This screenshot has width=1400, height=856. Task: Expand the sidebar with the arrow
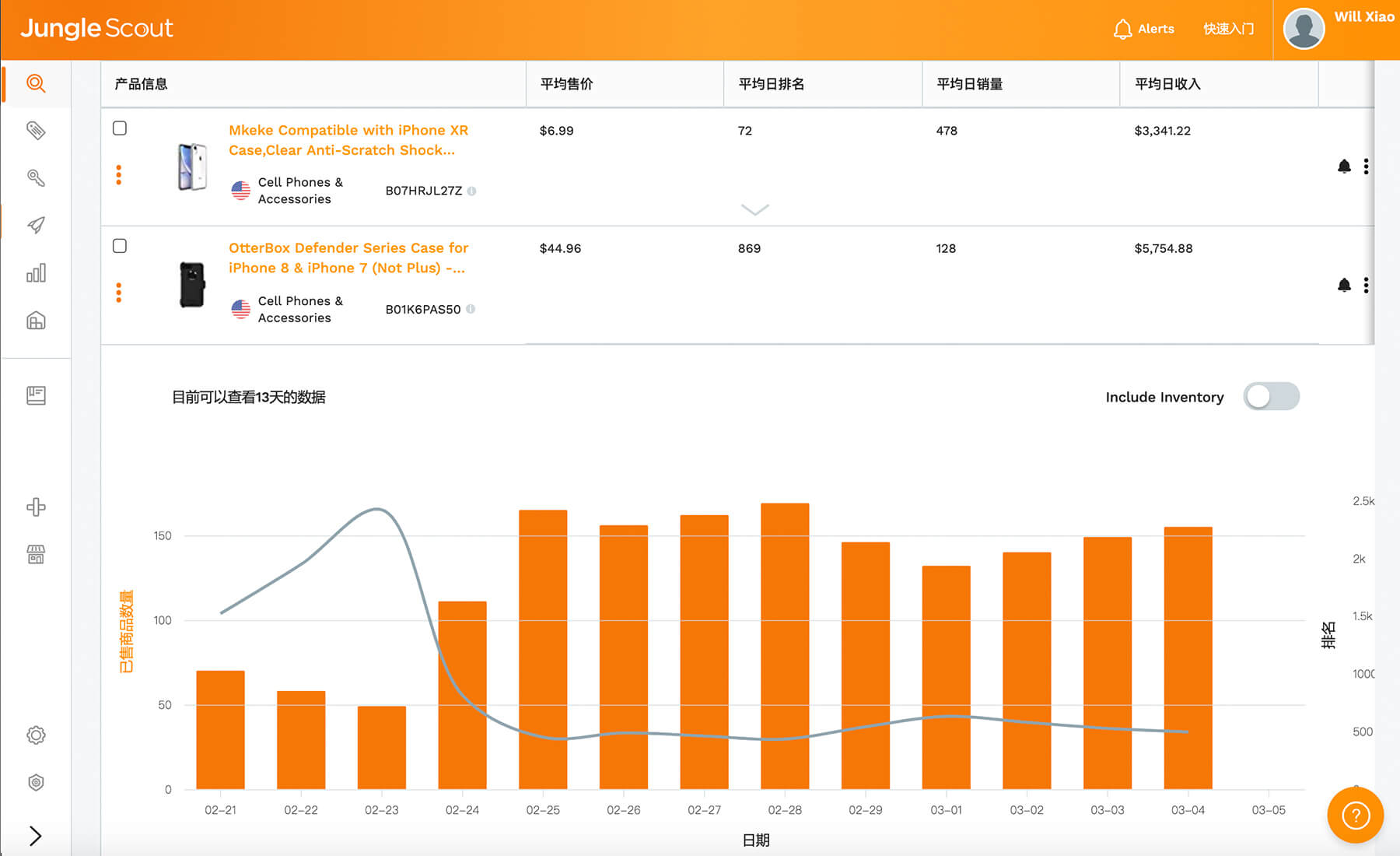click(x=35, y=836)
